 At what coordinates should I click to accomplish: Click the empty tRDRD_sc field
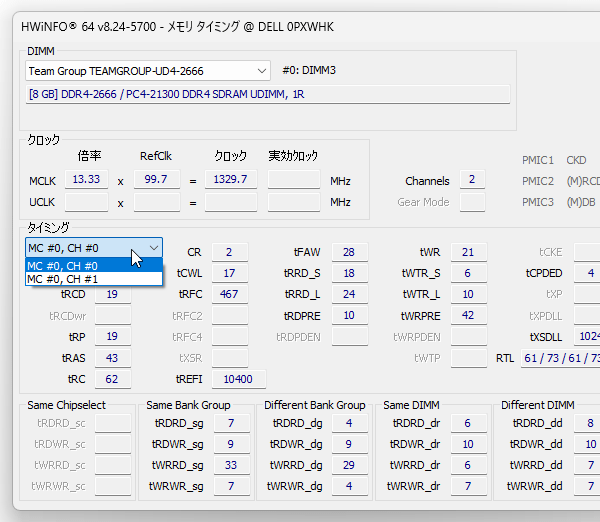pos(113,423)
